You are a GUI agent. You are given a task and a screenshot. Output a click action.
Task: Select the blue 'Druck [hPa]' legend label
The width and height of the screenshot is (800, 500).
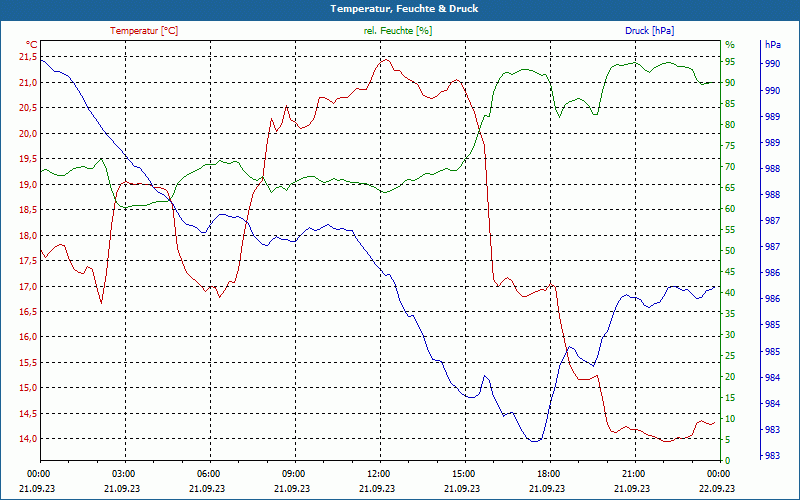tap(649, 31)
